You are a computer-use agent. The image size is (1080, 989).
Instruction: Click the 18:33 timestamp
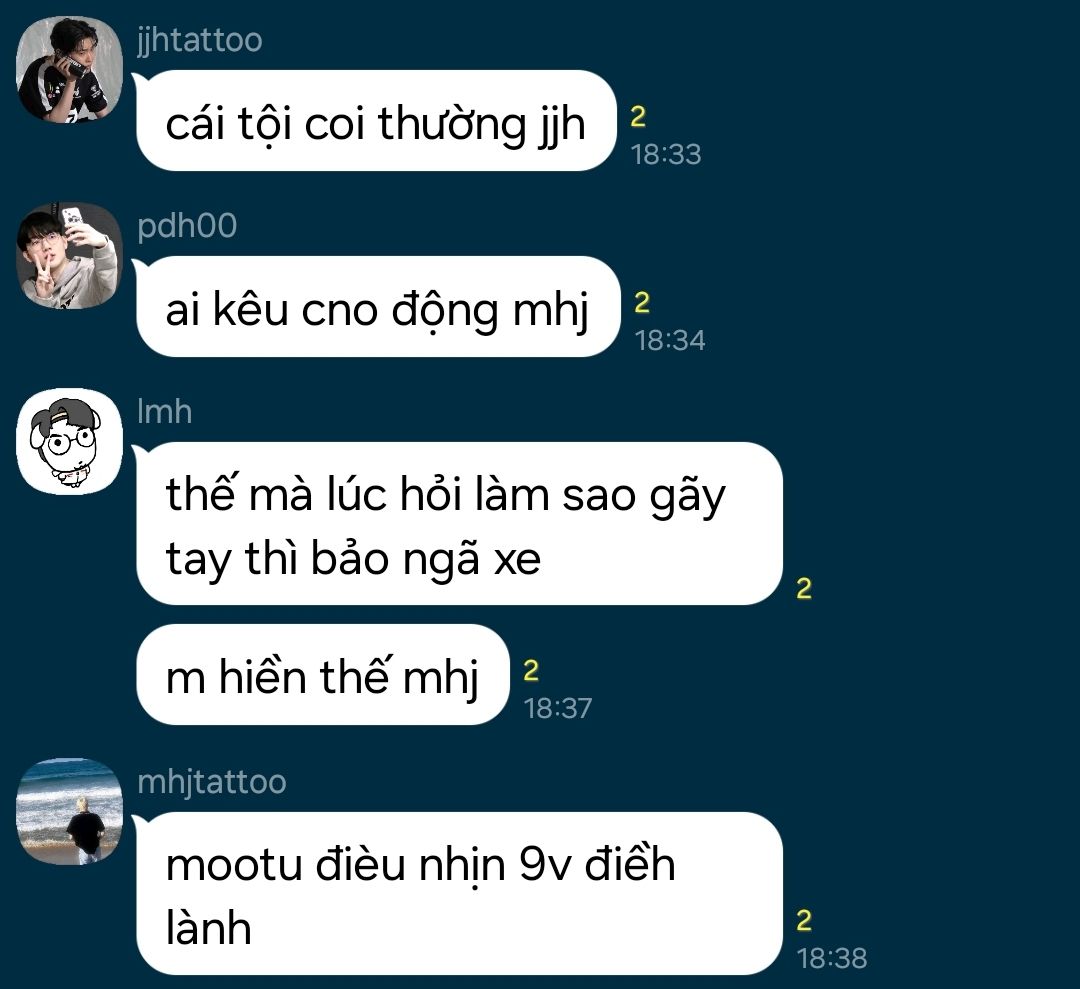[x=666, y=154]
